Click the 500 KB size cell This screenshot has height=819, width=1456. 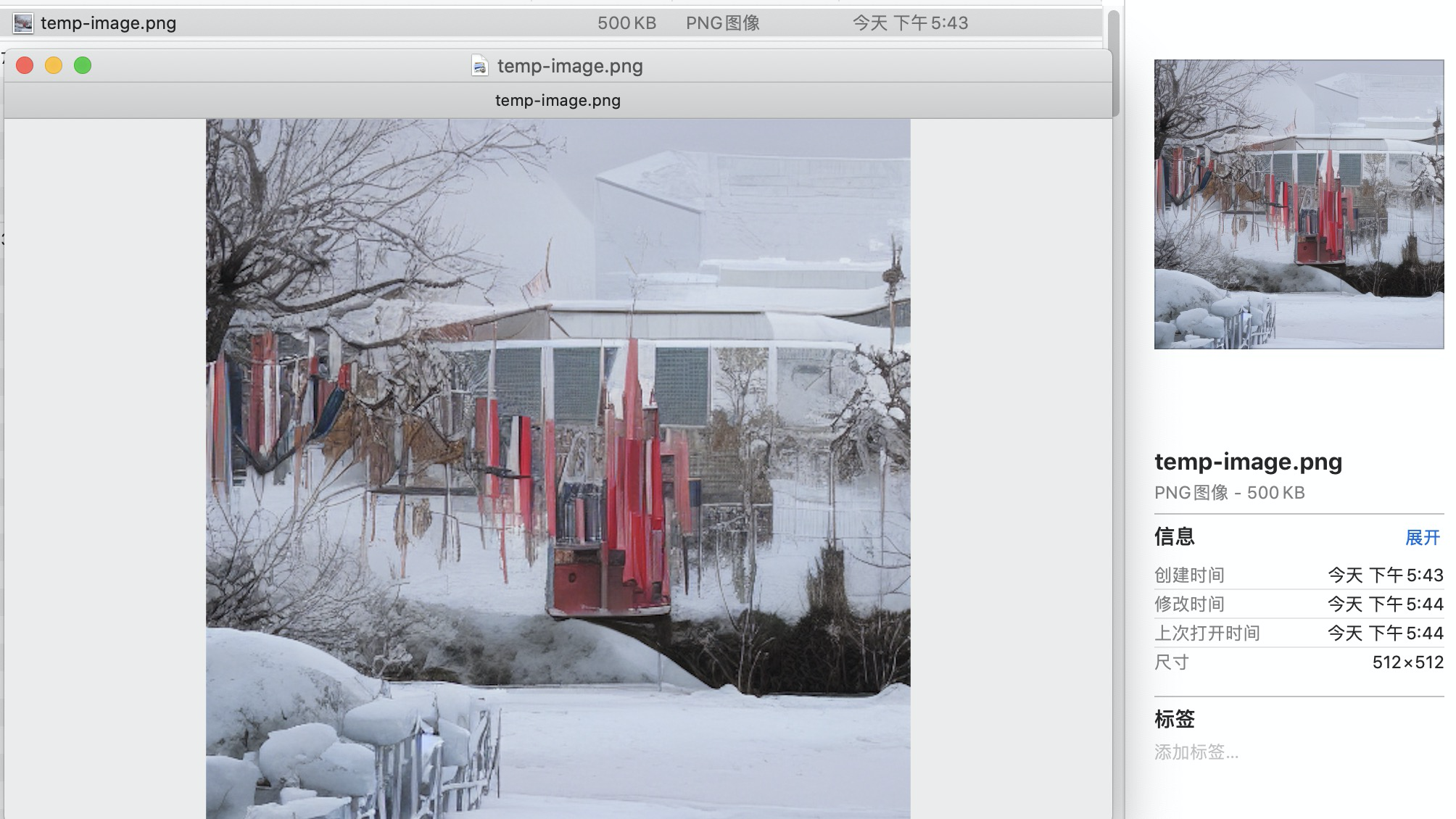[x=626, y=23]
